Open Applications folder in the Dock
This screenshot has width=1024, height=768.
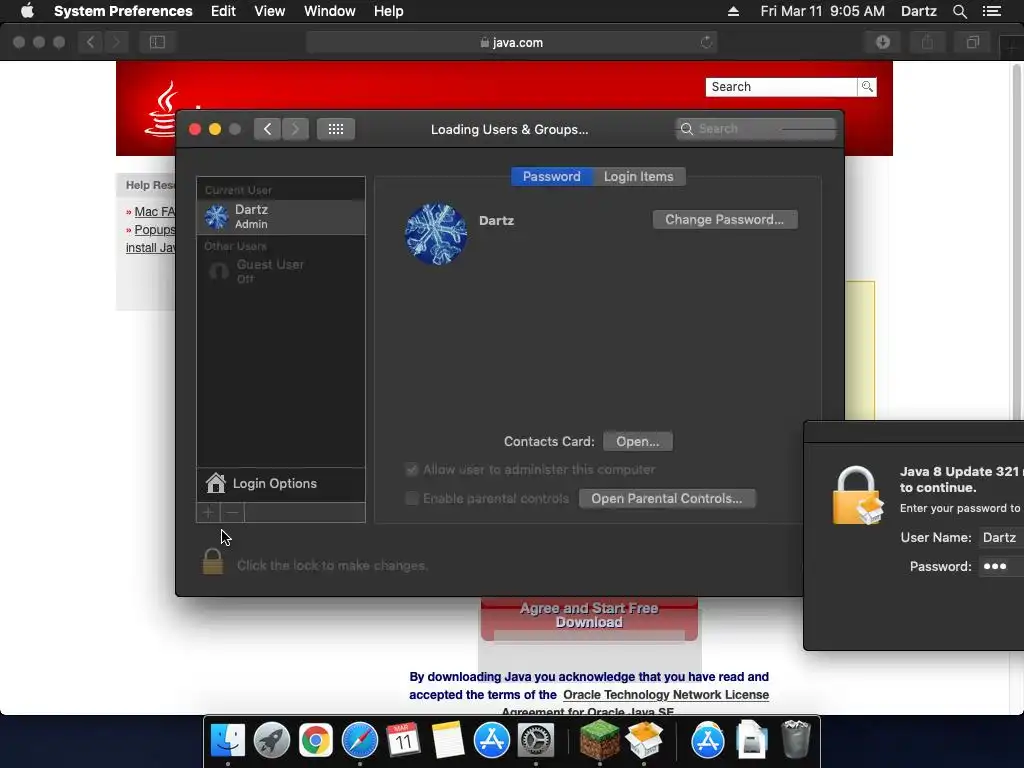pyautogui.click(x=707, y=741)
